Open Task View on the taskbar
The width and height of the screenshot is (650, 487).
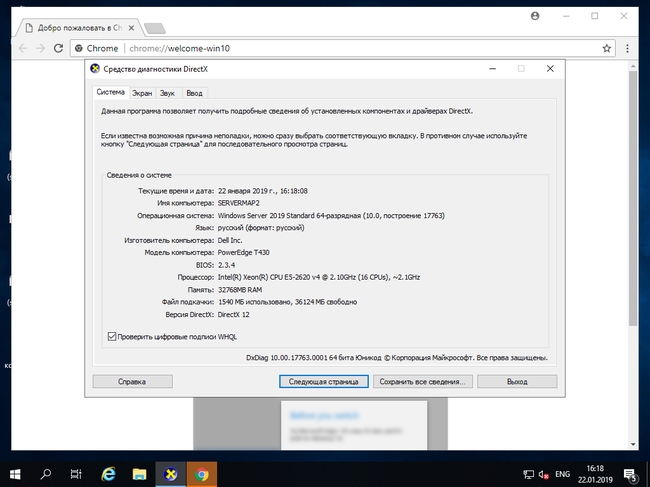pos(76,474)
